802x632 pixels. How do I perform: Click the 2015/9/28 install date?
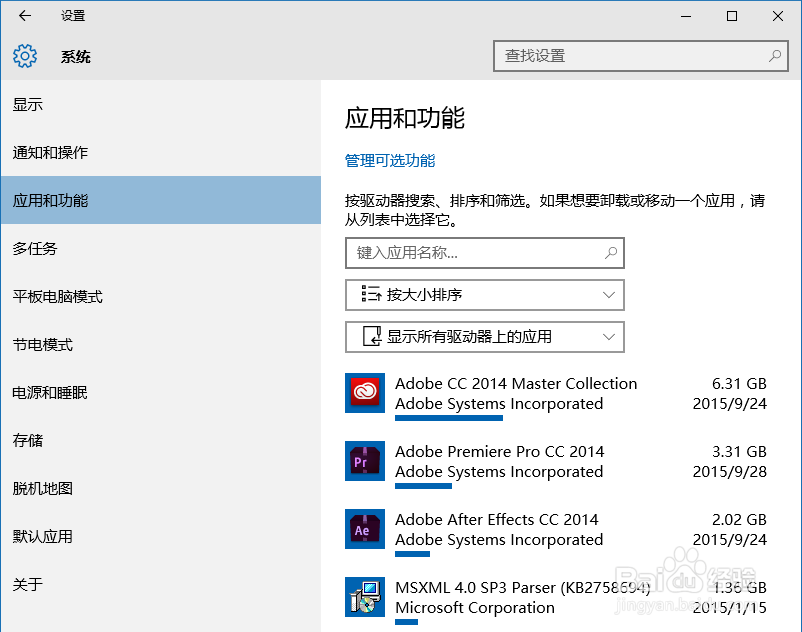[730, 471]
